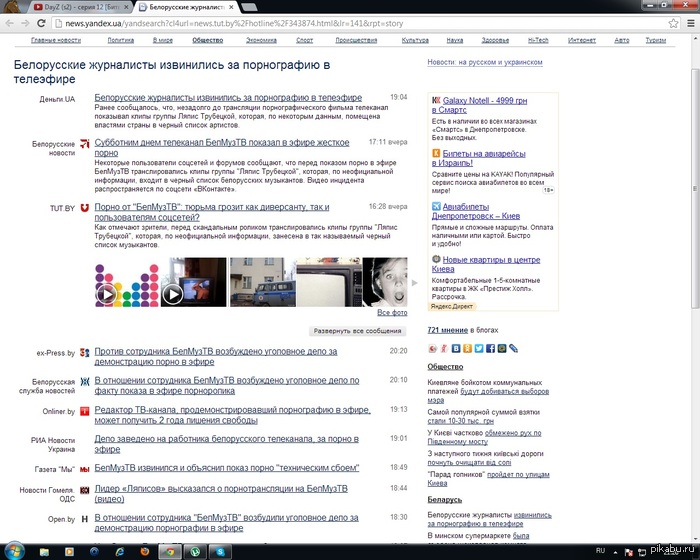Go back with the browser back arrow
The width and height of the screenshot is (700, 560).
[10, 23]
